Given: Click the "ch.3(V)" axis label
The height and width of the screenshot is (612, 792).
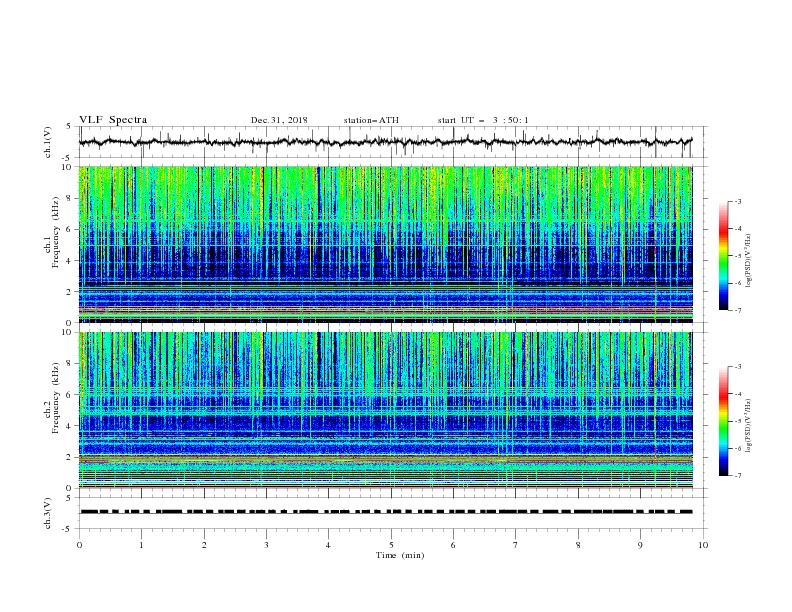Looking at the screenshot, I should tap(48, 513).
